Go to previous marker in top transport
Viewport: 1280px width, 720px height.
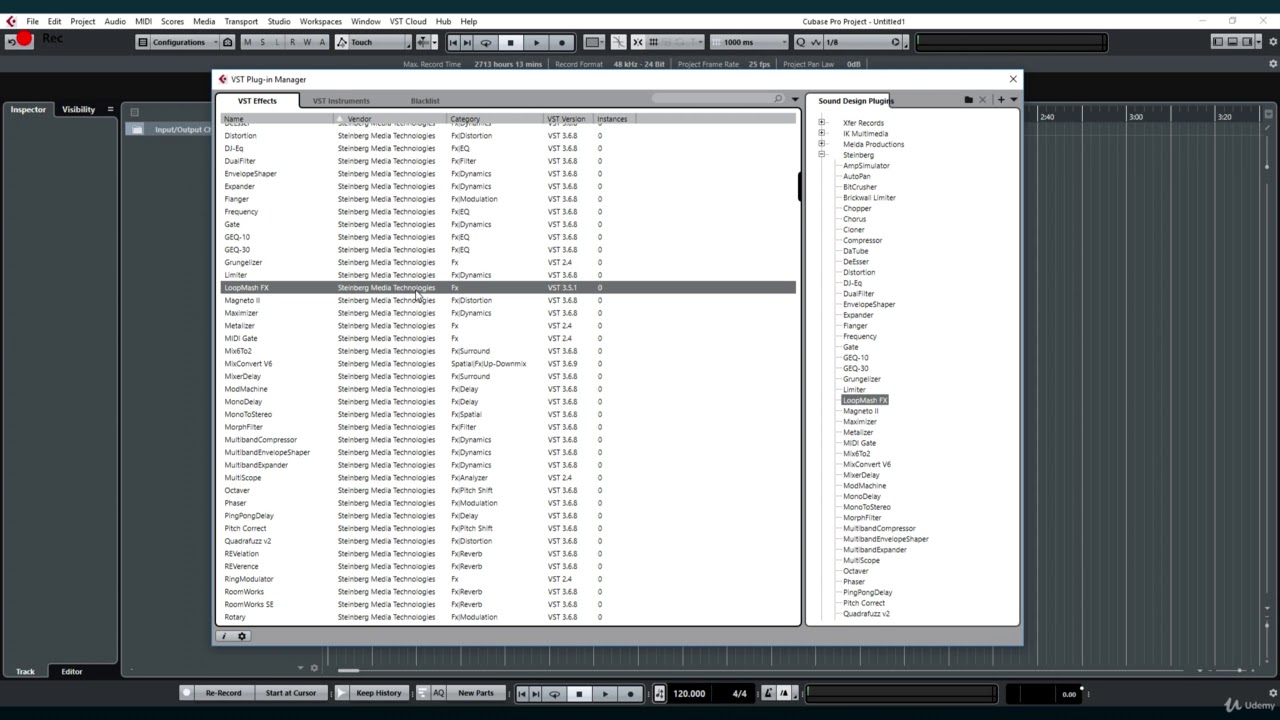[453, 42]
